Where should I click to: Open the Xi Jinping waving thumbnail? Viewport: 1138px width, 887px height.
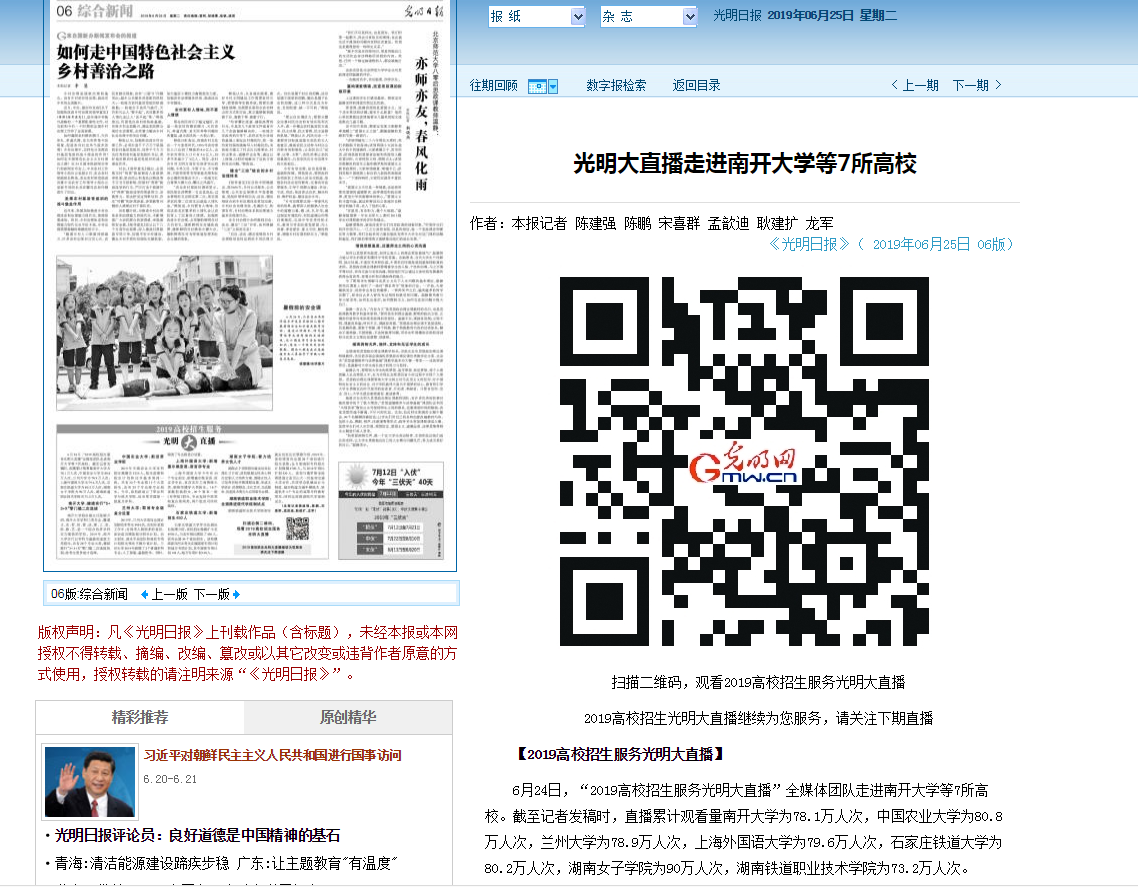point(90,782)
